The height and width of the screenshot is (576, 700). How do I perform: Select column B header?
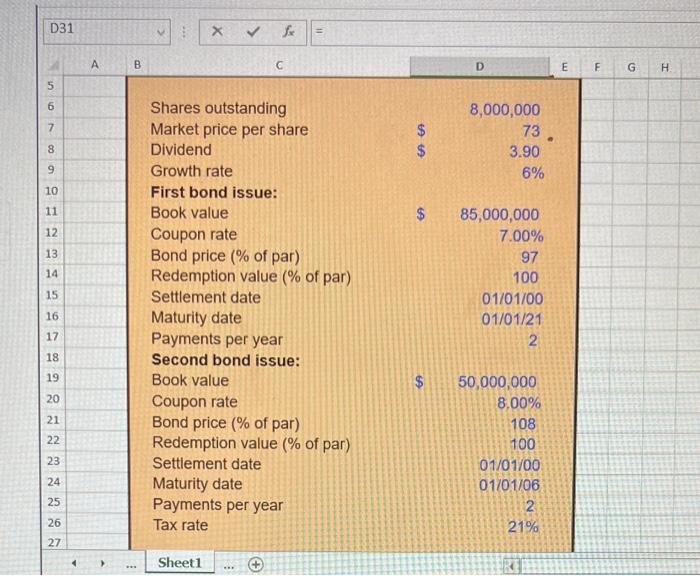[x=138, y=65]
